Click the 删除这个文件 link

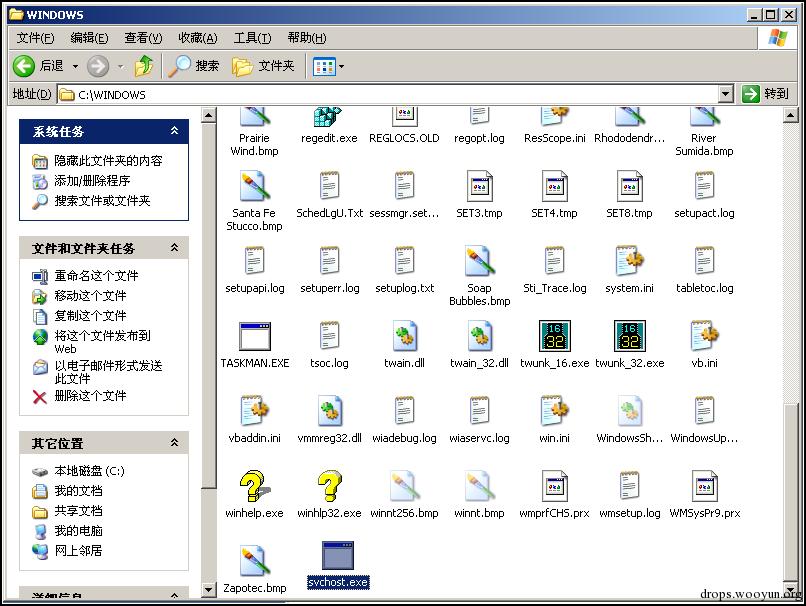click(90, 396)
